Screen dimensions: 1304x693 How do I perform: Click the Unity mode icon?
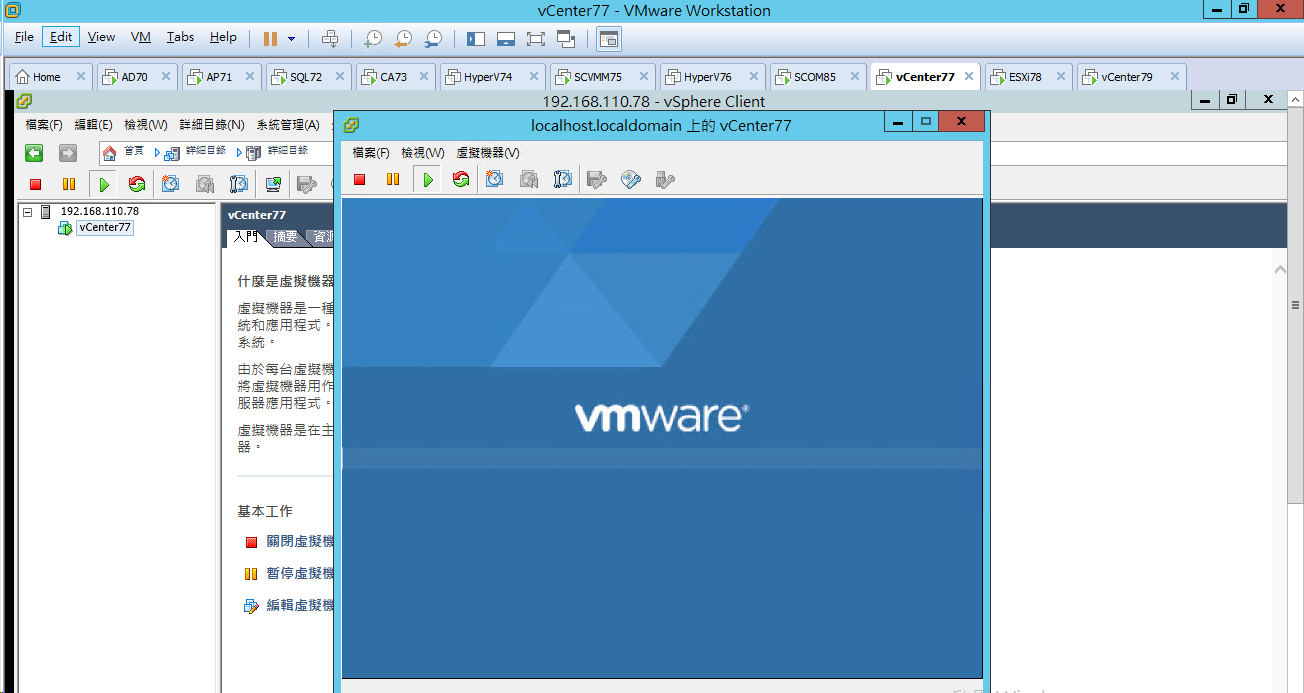566,38
